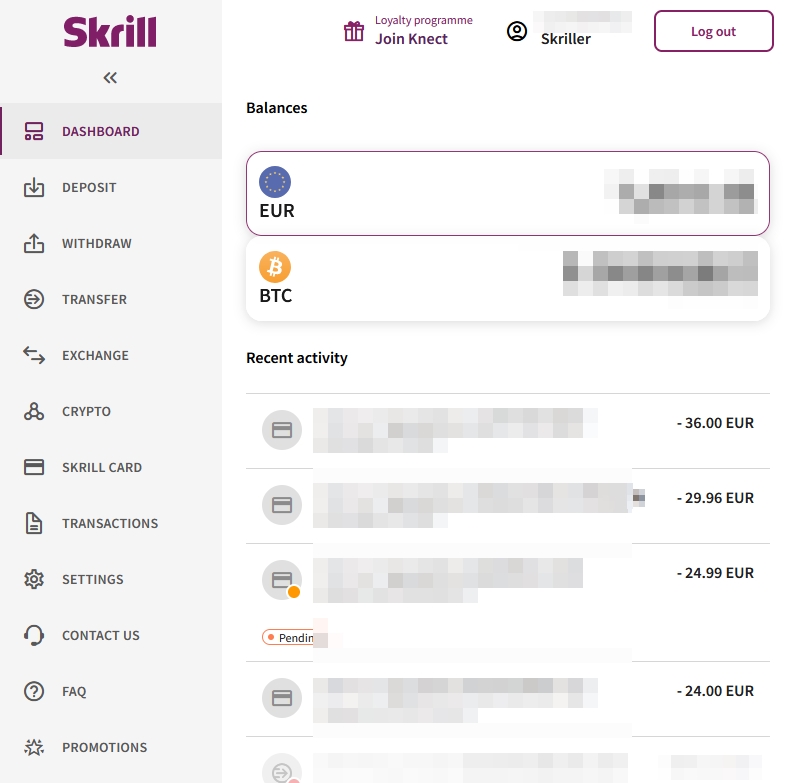Viewport: 786px width, 783px height.
Task: Collapse the sidebar with double chevron
Action: tap(110, 78)
